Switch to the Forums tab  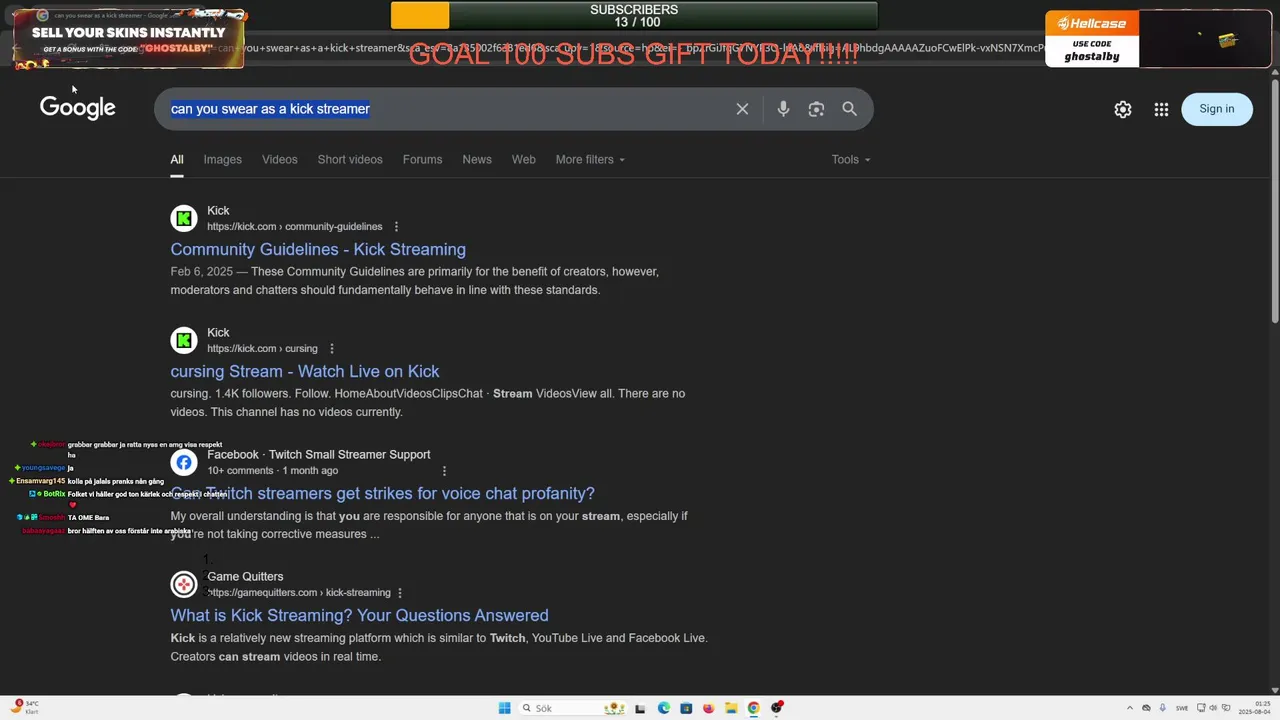(x=422, y=160)
